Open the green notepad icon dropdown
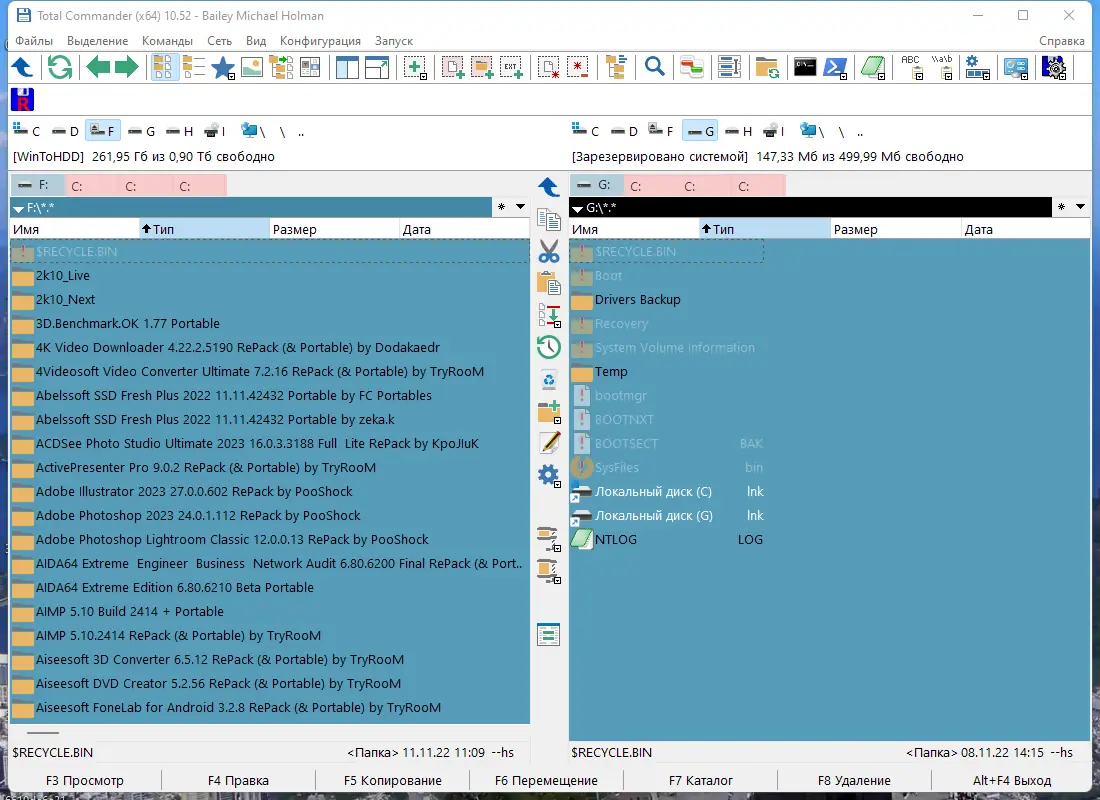 tap(873, 68)
